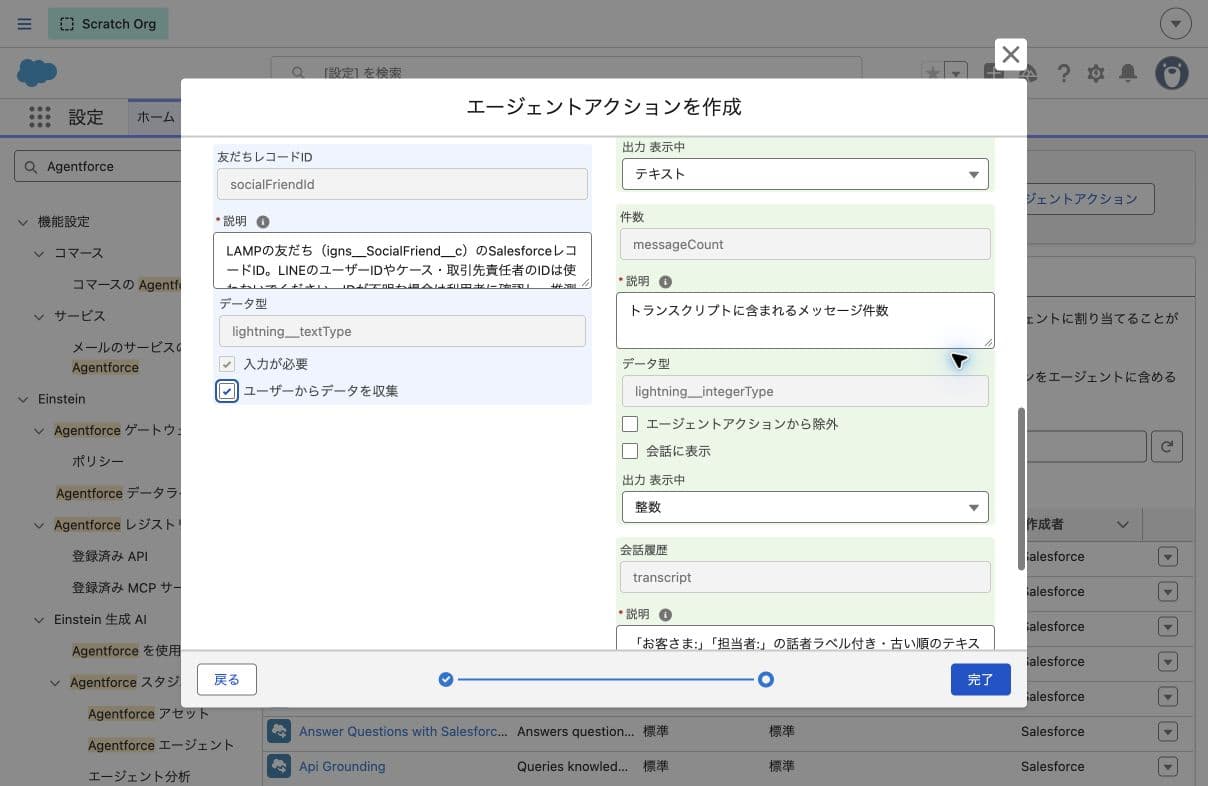This screenshot has width=1208, height=786.
Task: Collapse the Agentforce スタジオ tree node
Action: 55,682
